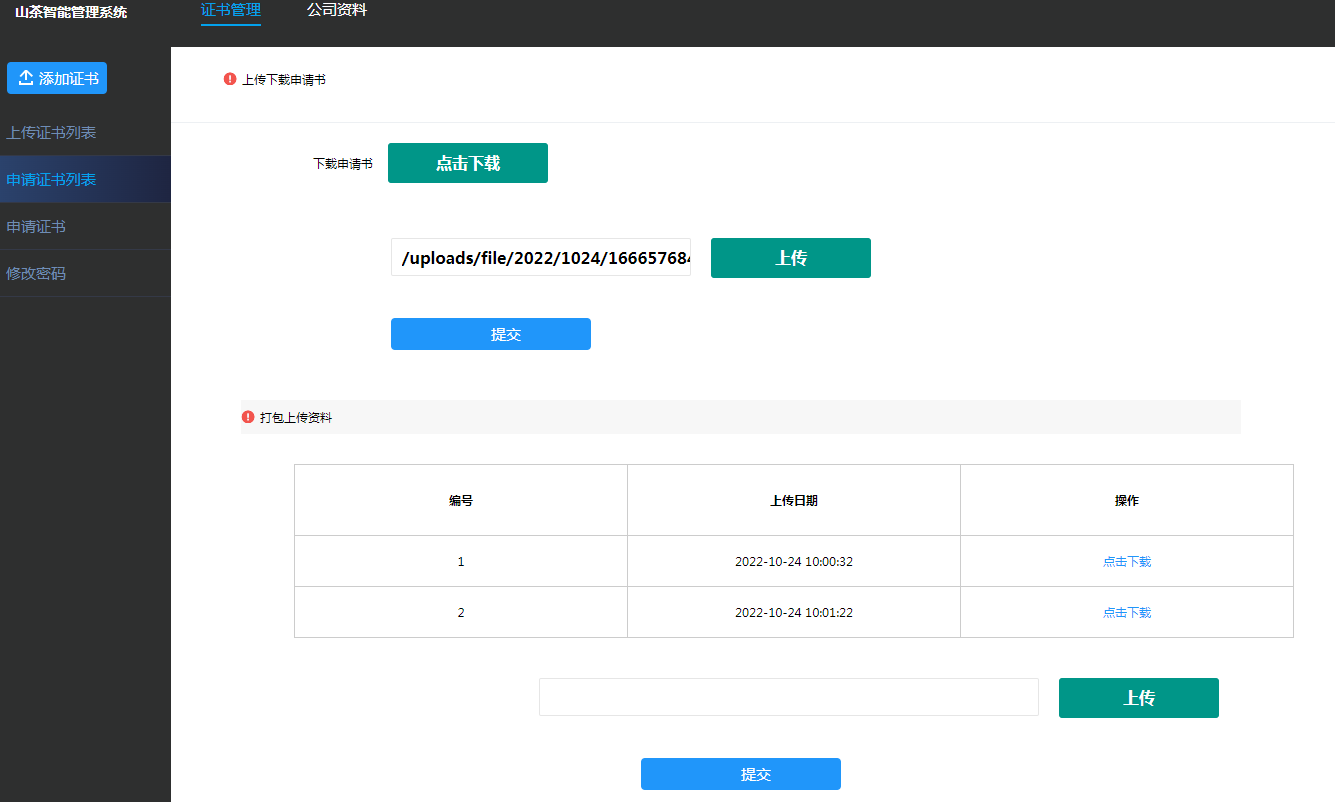
Task: Click the 上传日期 column header
Action: 793,501
